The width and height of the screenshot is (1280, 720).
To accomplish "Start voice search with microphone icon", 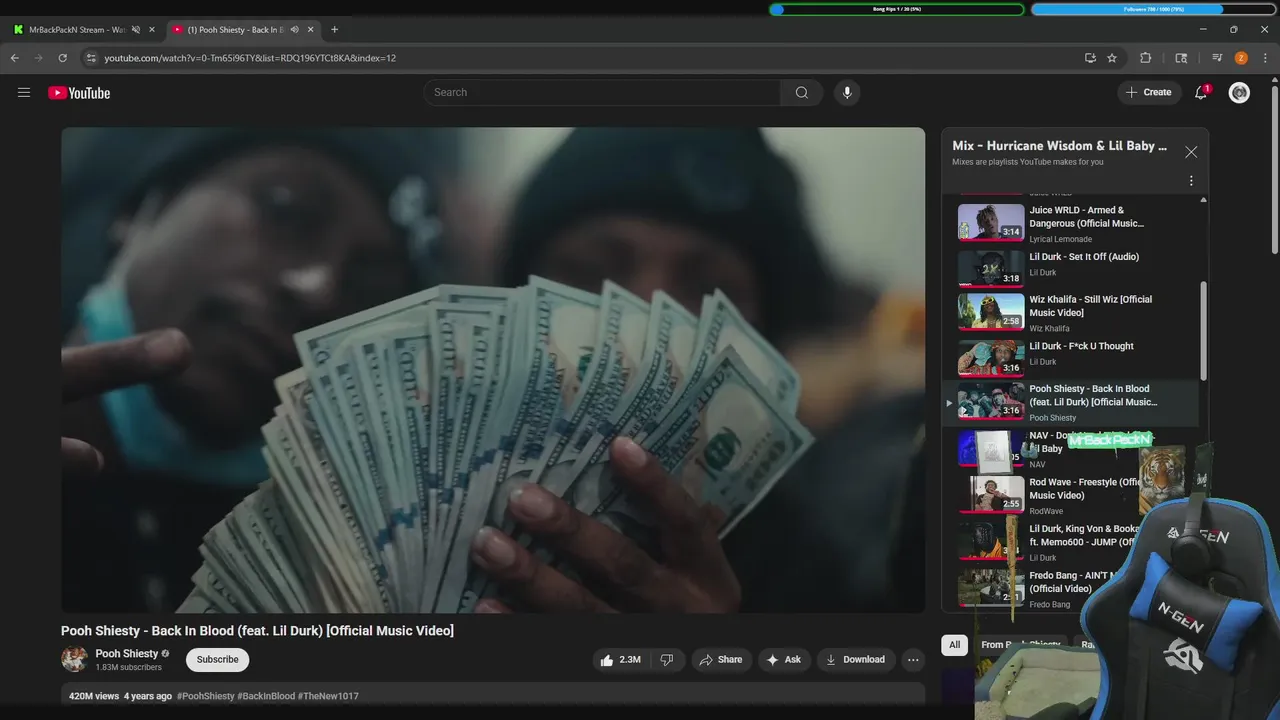I will point(847,93).
